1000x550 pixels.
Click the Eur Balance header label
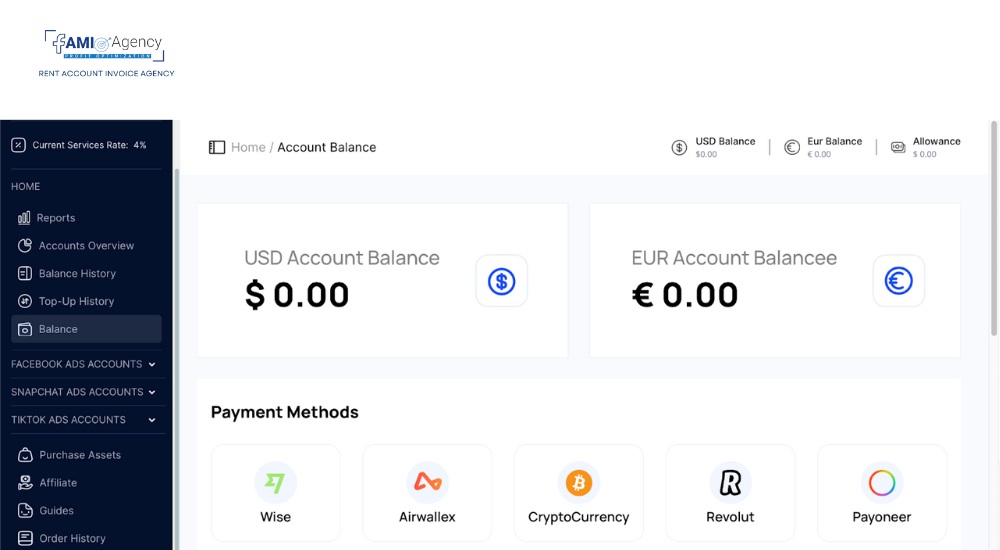(835, 142)
